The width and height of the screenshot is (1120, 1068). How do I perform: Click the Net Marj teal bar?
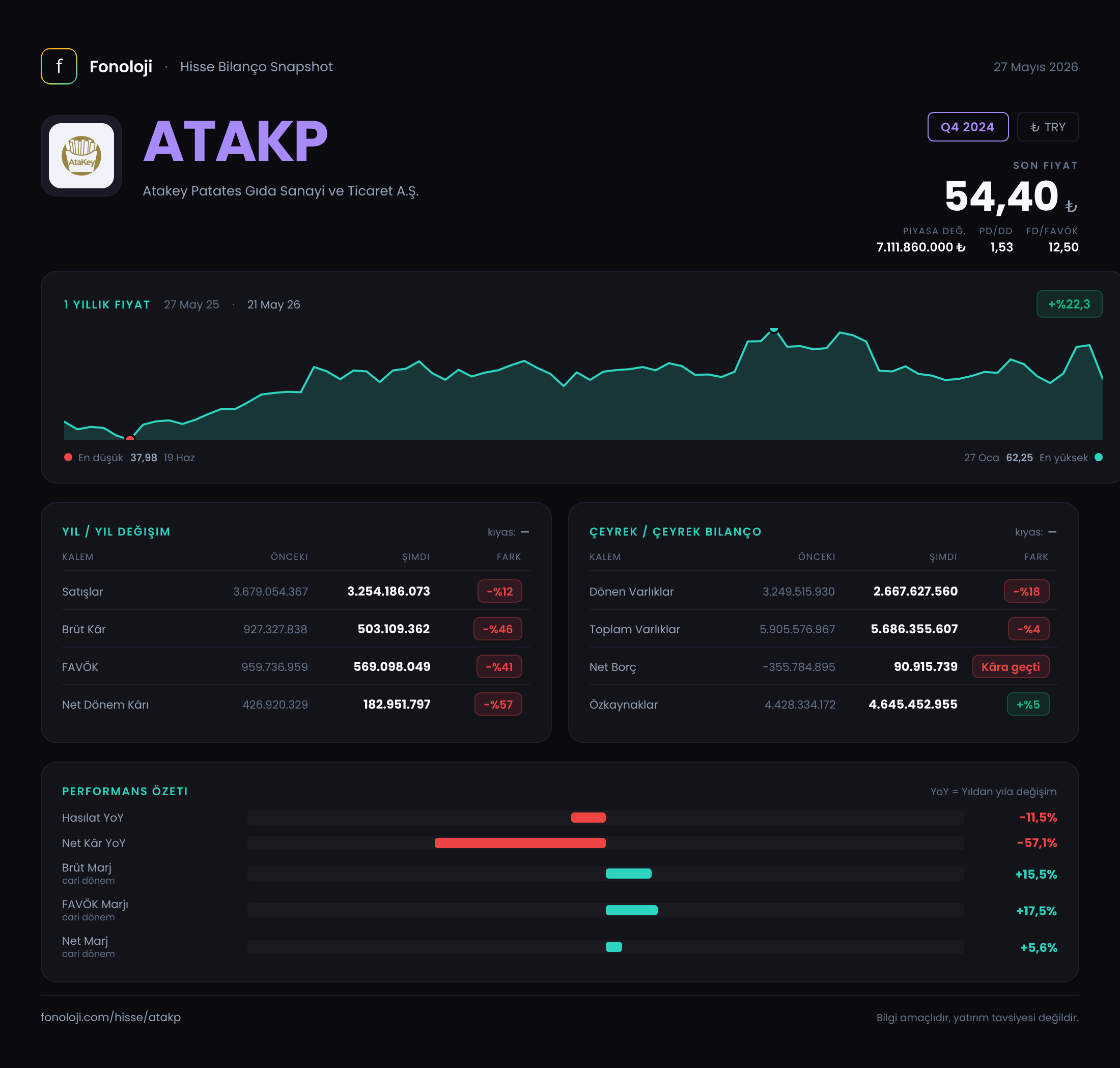tap(614, 946)
